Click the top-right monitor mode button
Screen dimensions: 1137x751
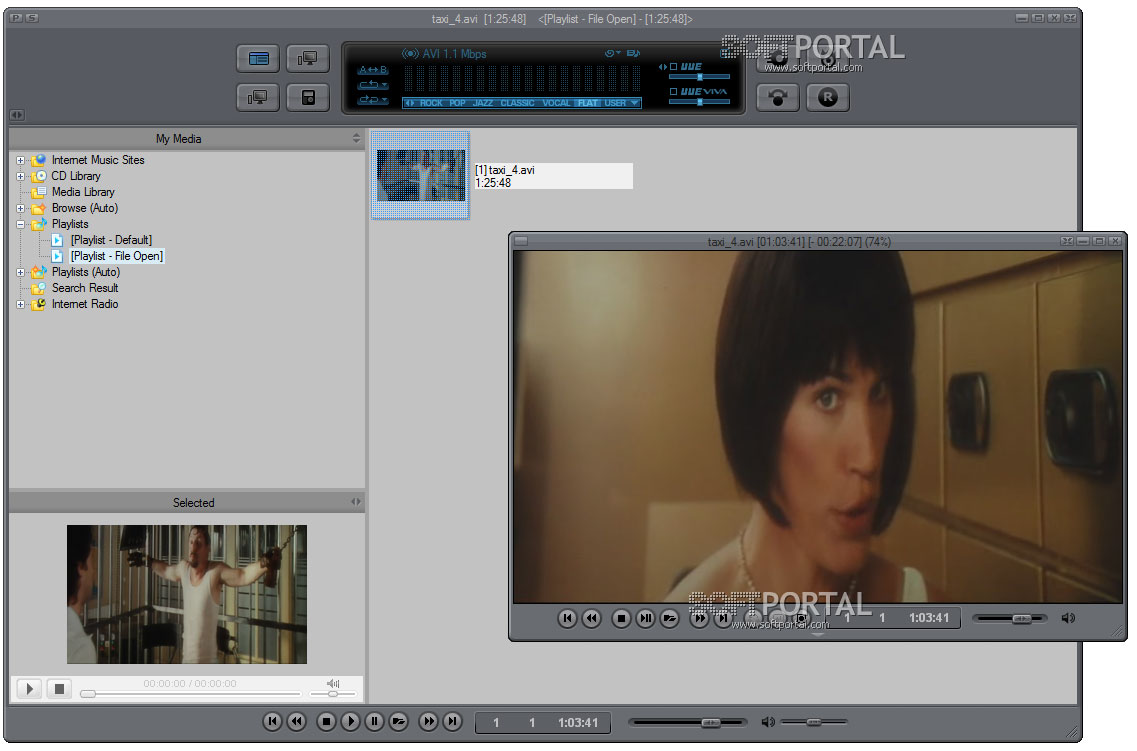tap(307, 59)
